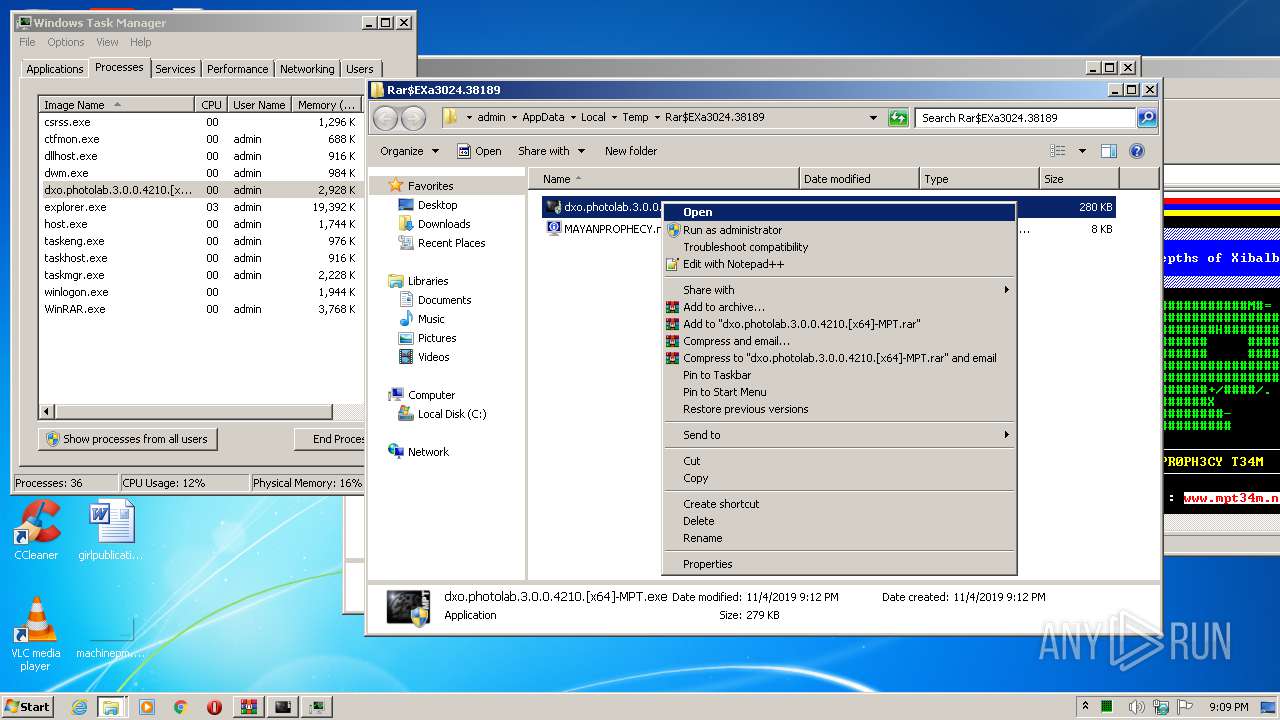Select the WinRAR.exe process row
Image resolution: width=1280 pixels, height=720 pixels.
pos(200,309)
